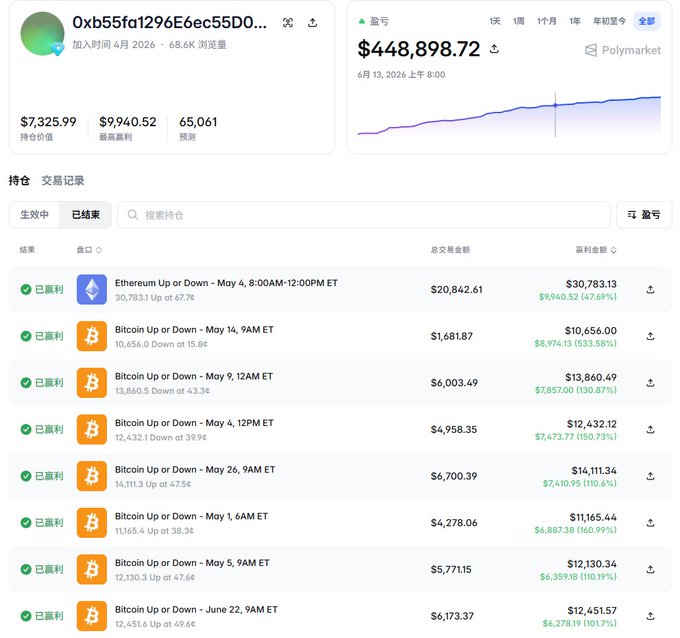Image resolution: width=680 pixels, height=638 pixels.
Task: Click the Polymarket logo
Action: tap(623, 50)
